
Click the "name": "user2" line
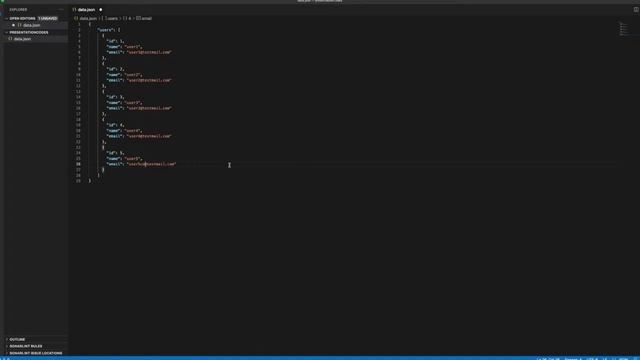[x=124, y=75]
